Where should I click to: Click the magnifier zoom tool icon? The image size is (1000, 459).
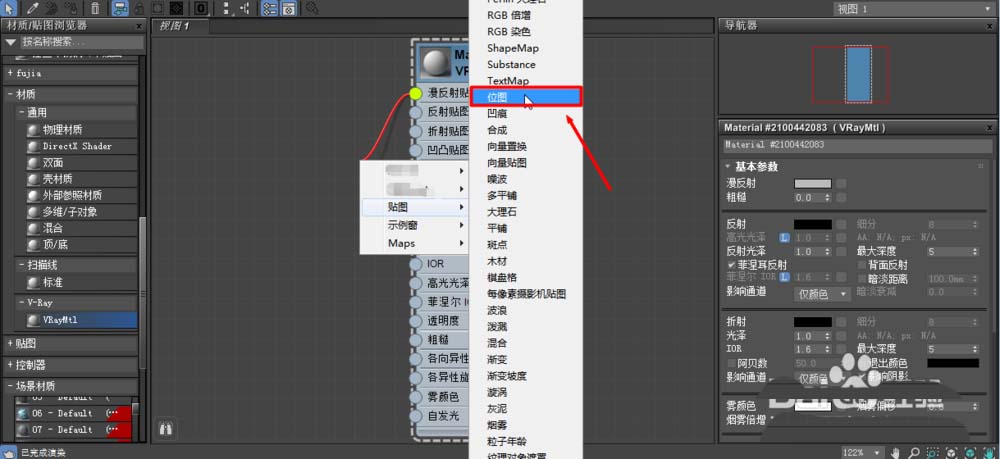pos(915,451)
